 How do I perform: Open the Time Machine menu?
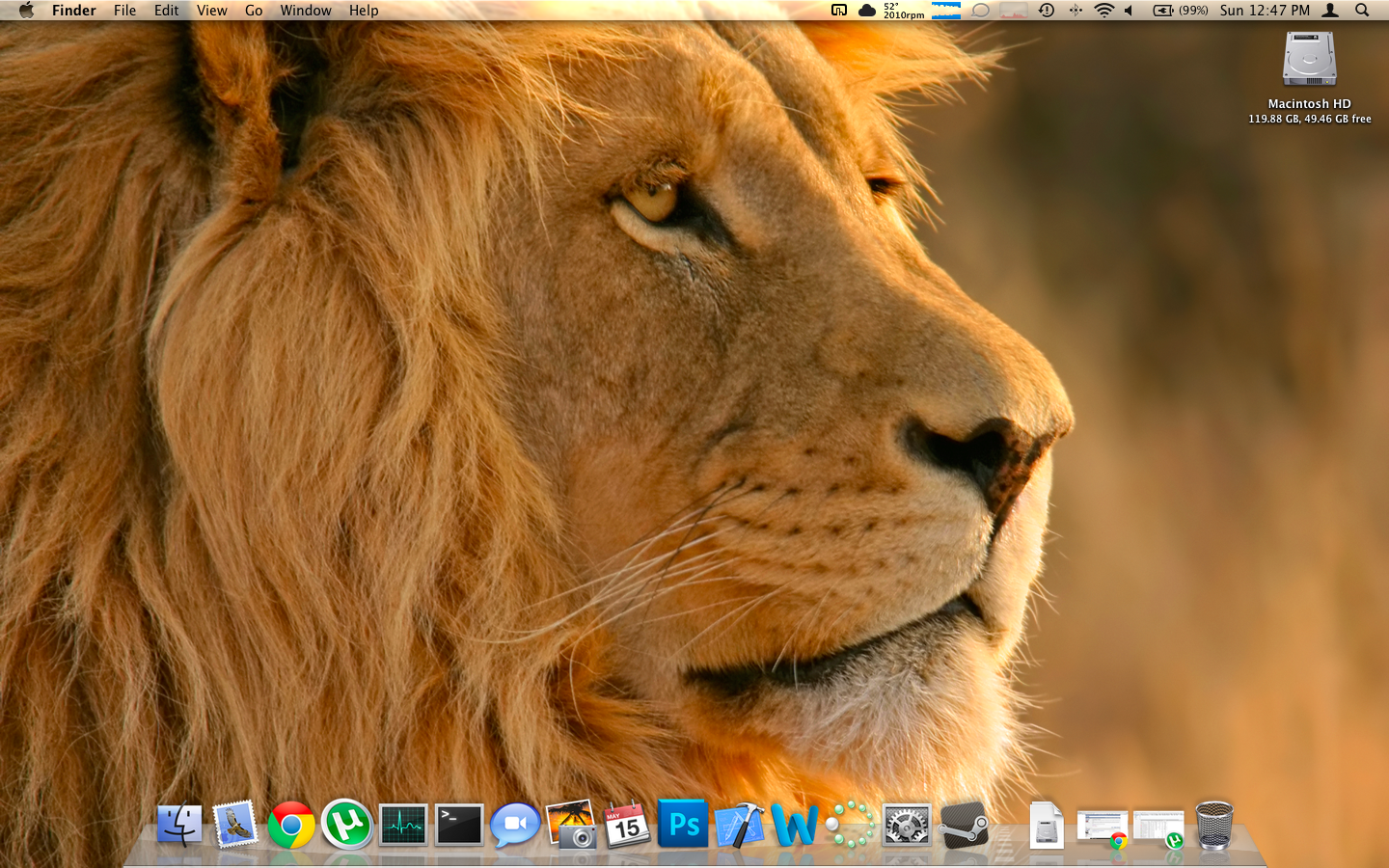[1047, 11]
